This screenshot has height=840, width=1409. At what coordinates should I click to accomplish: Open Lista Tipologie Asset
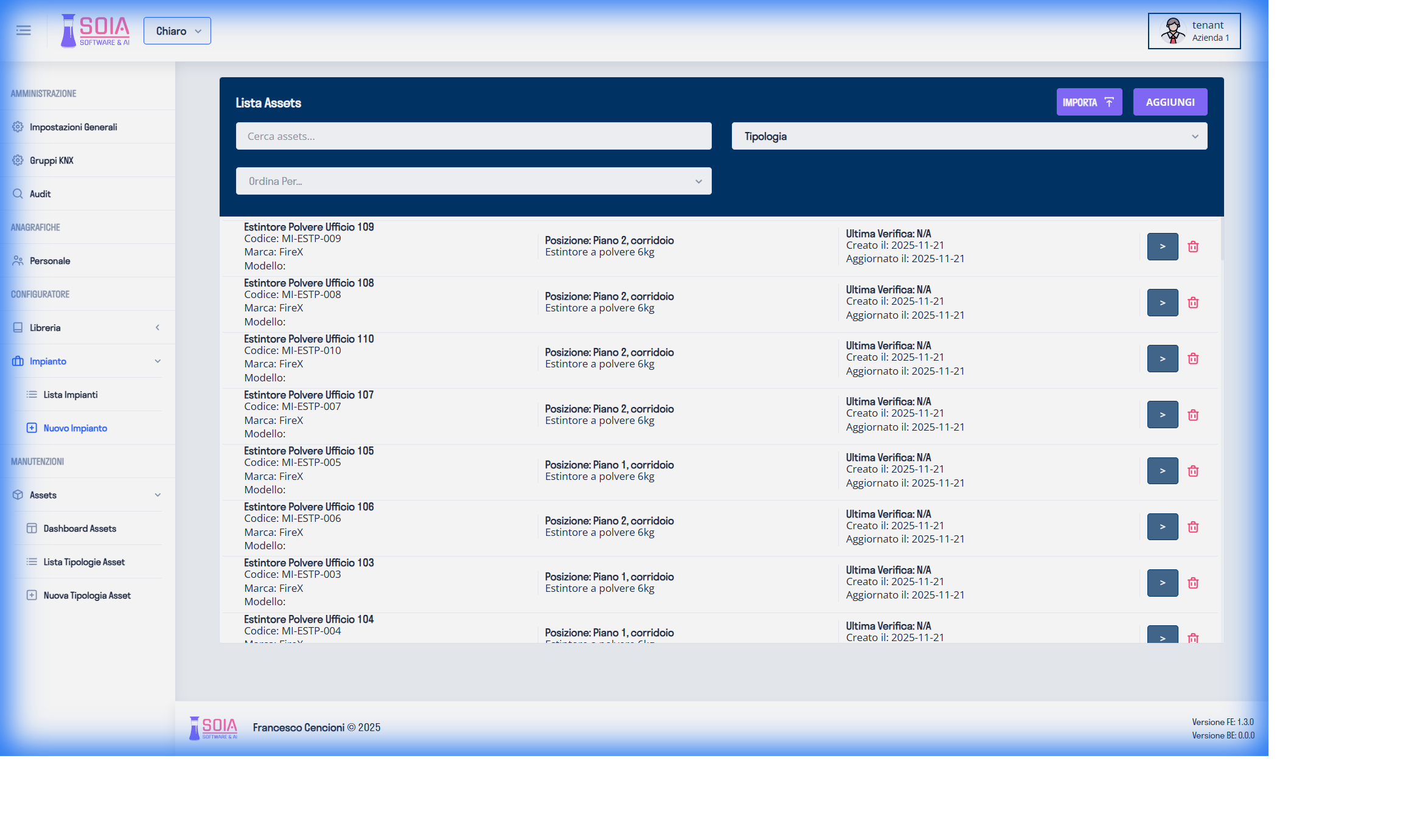pyautogui.click(x=83, y=561)
